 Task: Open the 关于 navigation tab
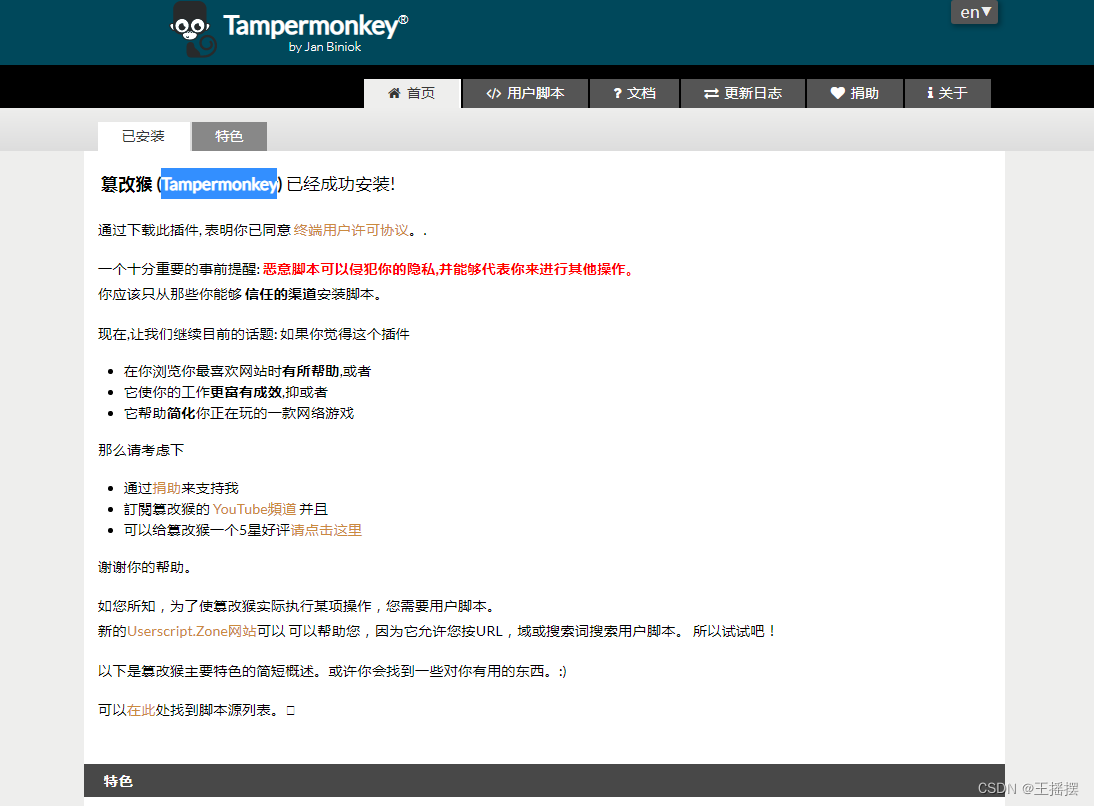coord(947,94)
